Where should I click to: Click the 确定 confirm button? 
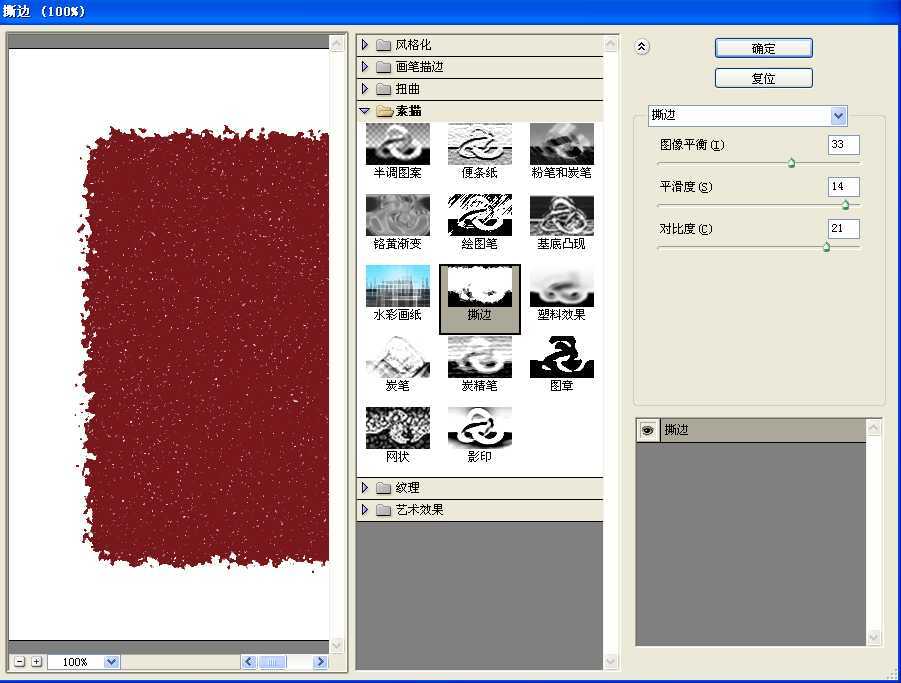click(x=763, y=48)
